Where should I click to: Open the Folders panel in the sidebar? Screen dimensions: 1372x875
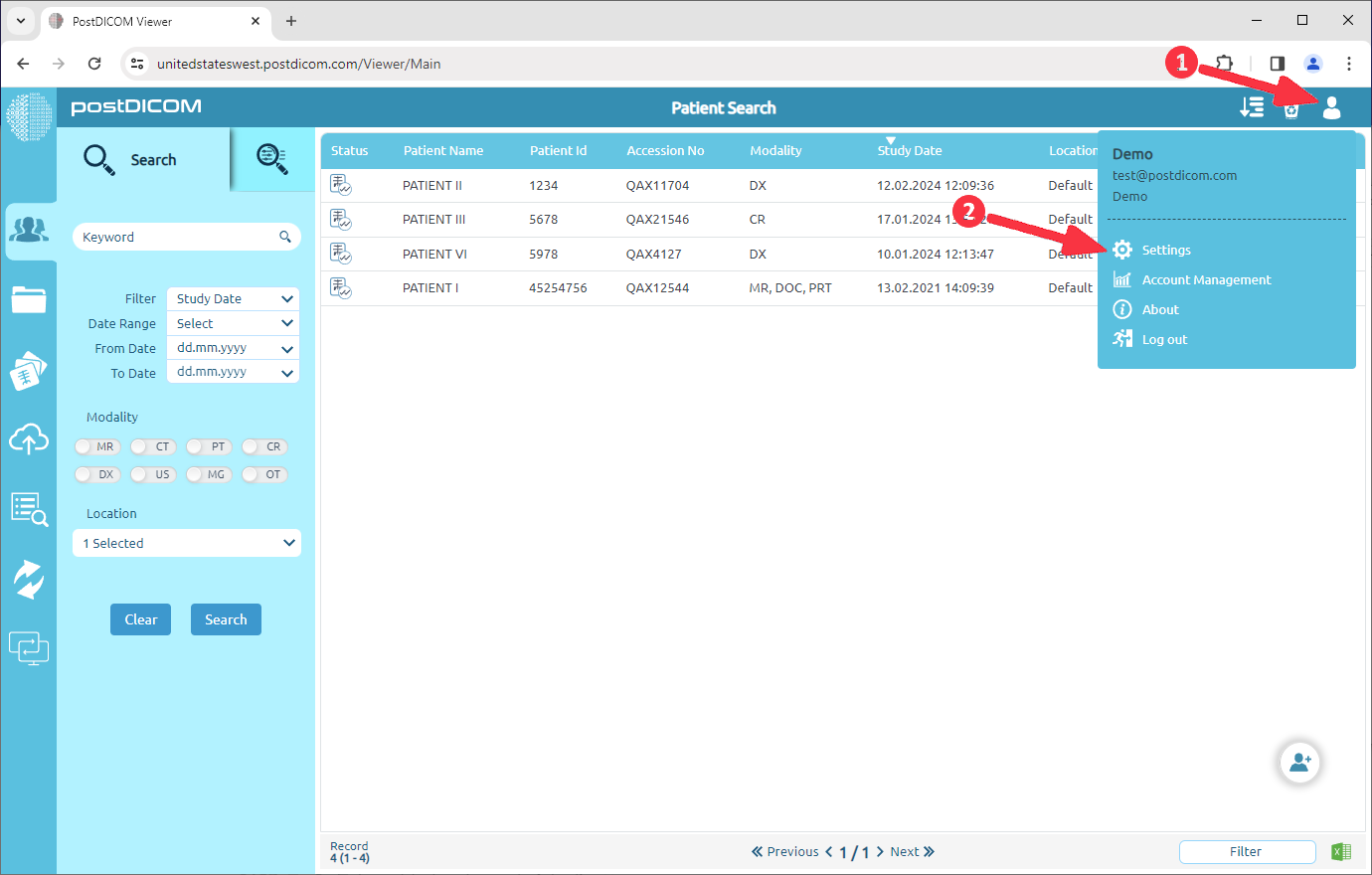pyautogui.click(x=30, y=299)
